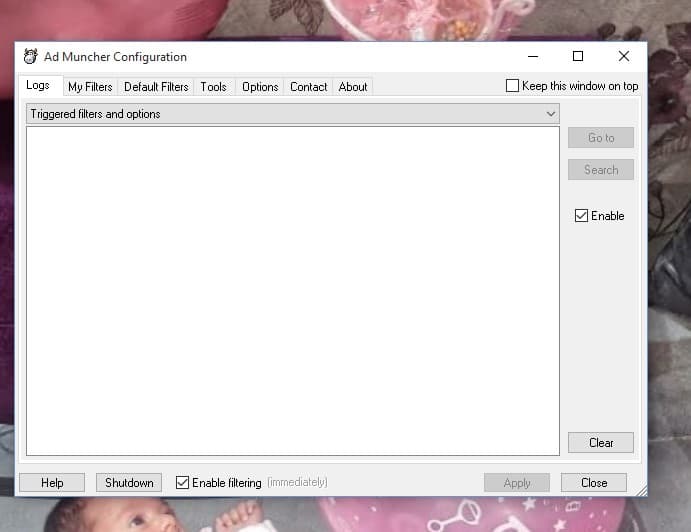Go to the Contact tab
691x532 pixels.
click(308, 87)
